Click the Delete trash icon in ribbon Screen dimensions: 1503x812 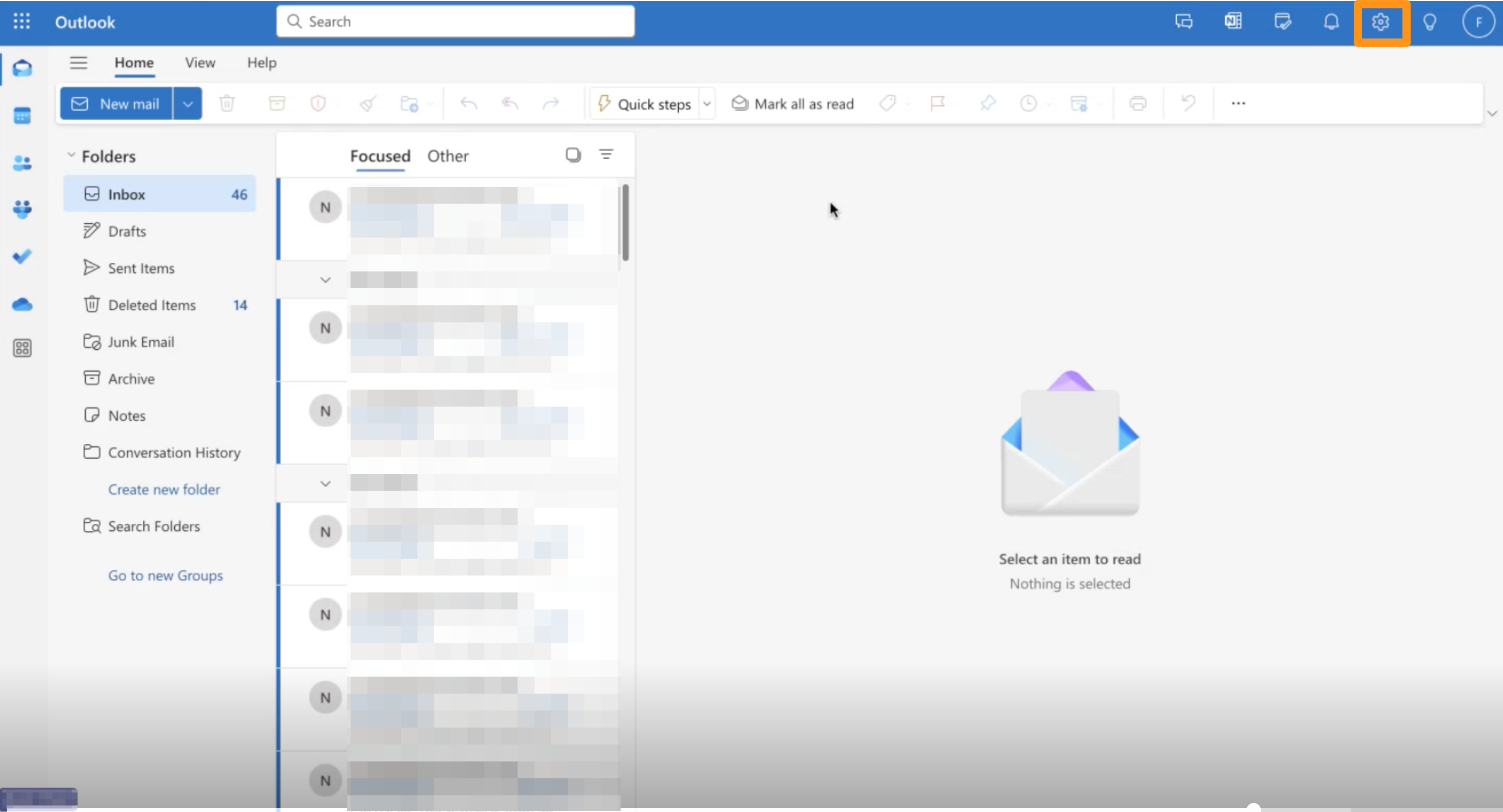click(x=227, y=104)
